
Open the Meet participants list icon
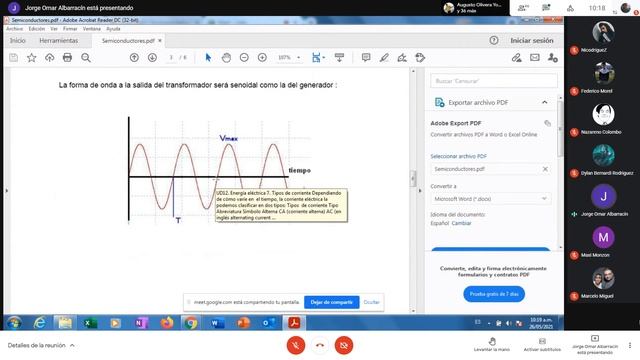click(x=522, y=8)
